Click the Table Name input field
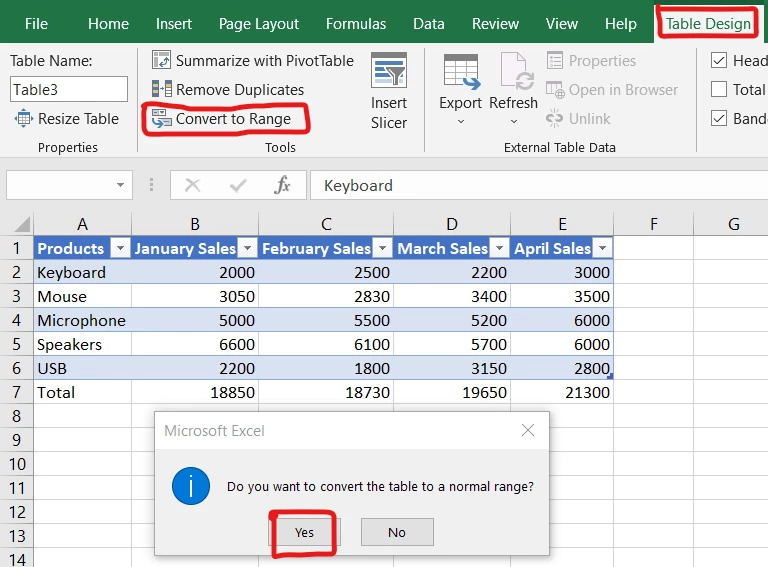 pyautogui.click(x=69, y=90)
